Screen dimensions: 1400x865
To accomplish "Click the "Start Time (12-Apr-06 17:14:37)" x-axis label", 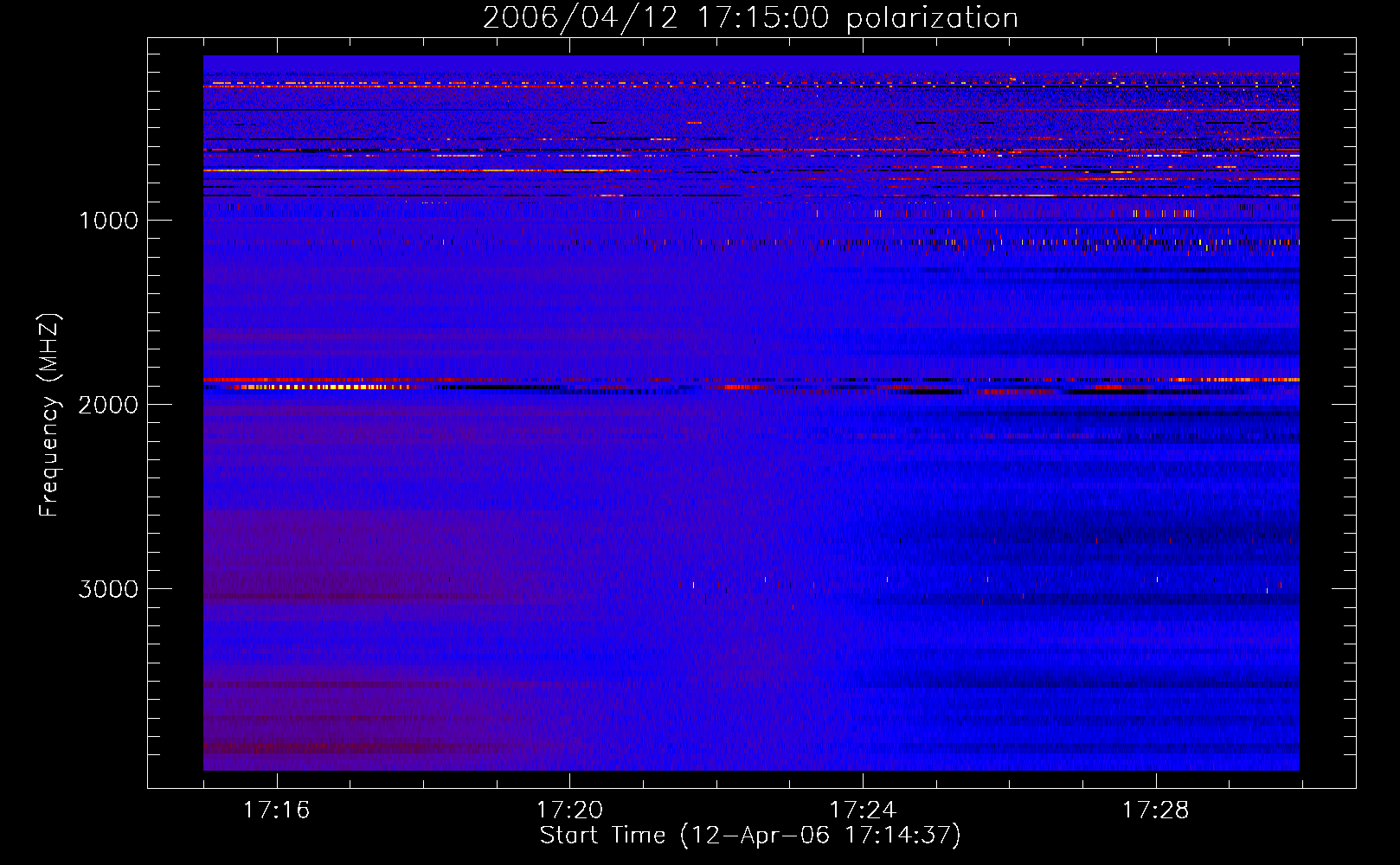I will tap(750, 836).
